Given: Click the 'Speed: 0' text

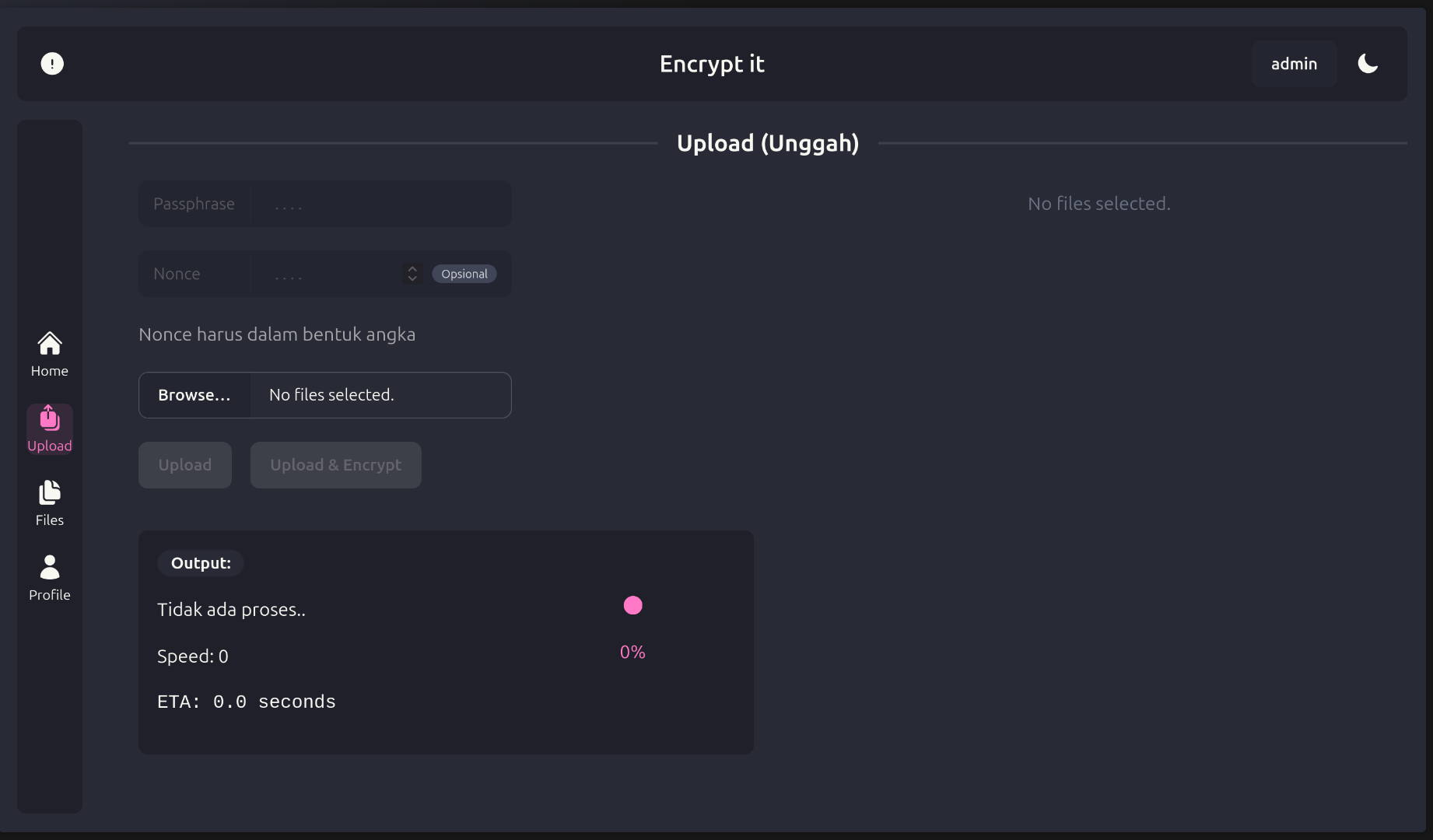Looking at the screenshot, I should pos(193,656).
